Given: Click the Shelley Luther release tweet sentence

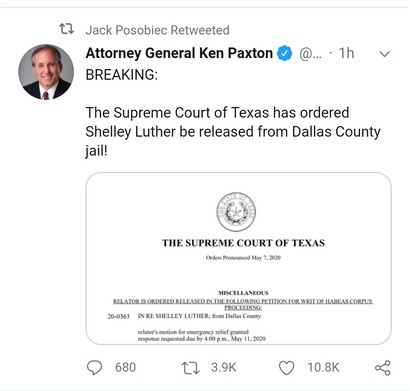Looking at the screenshot, I should coord(233,132).
